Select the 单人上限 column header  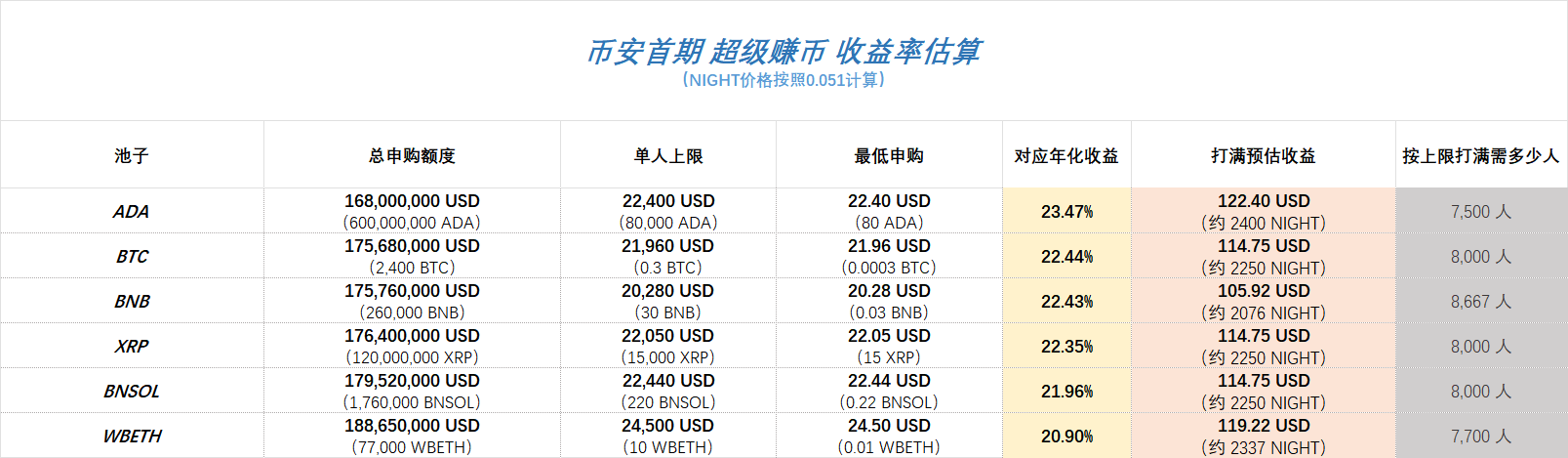click(x=668, y=155)
